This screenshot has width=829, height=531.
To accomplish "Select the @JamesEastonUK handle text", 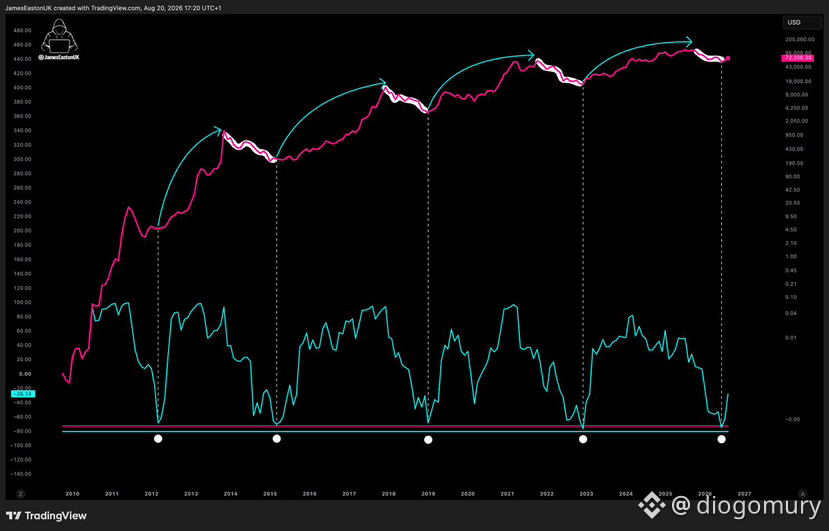I will [x=59, y=57].
